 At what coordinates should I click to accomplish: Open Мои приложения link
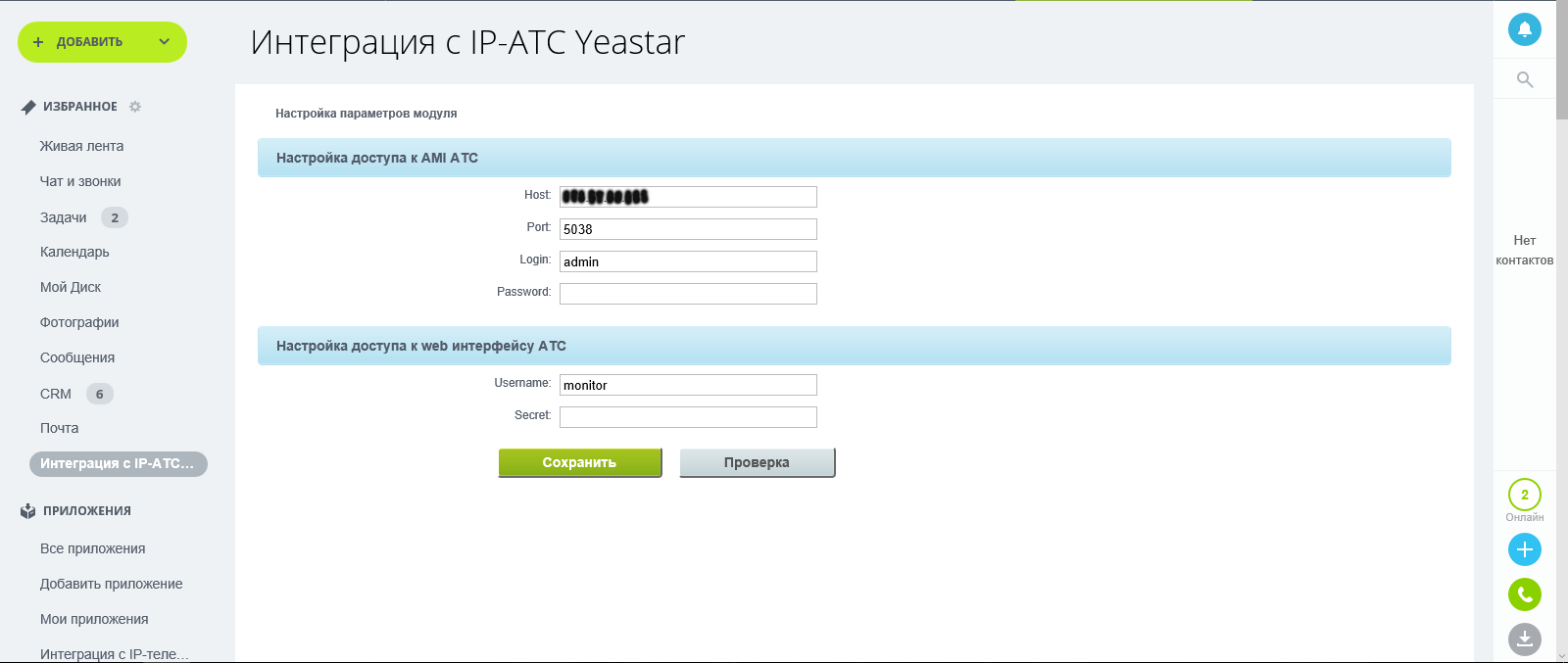click(94, 619)
